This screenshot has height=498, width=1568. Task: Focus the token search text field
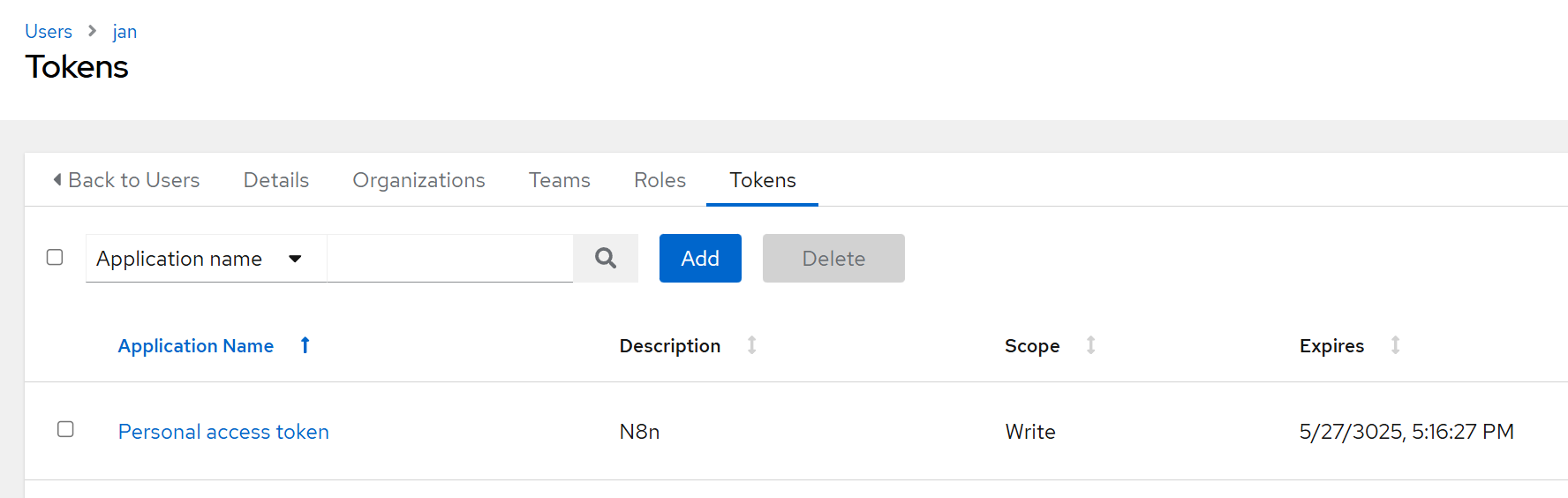tap(449, 259)
